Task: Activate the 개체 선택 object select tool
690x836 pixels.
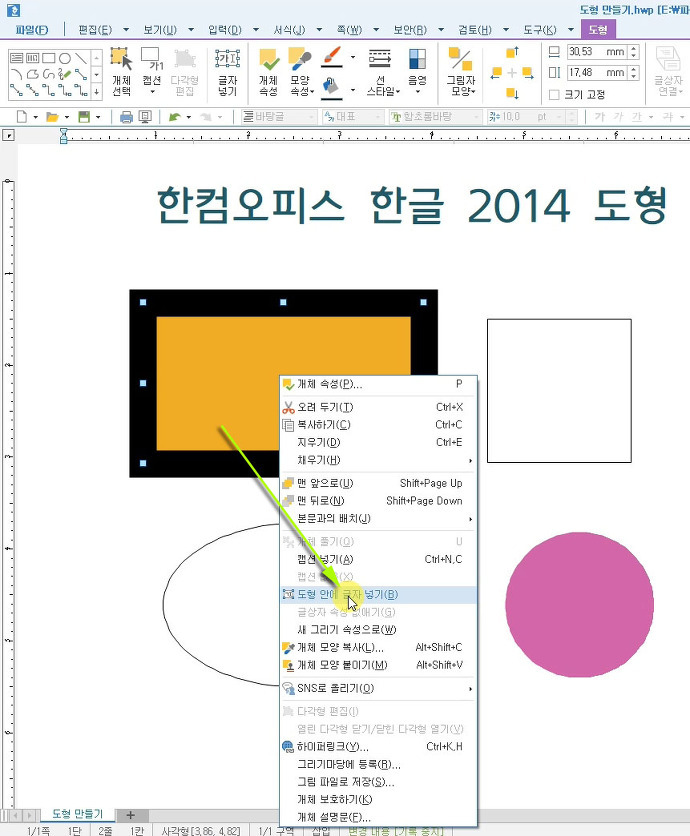Action: pyautogui.click(x=122, y=72)
